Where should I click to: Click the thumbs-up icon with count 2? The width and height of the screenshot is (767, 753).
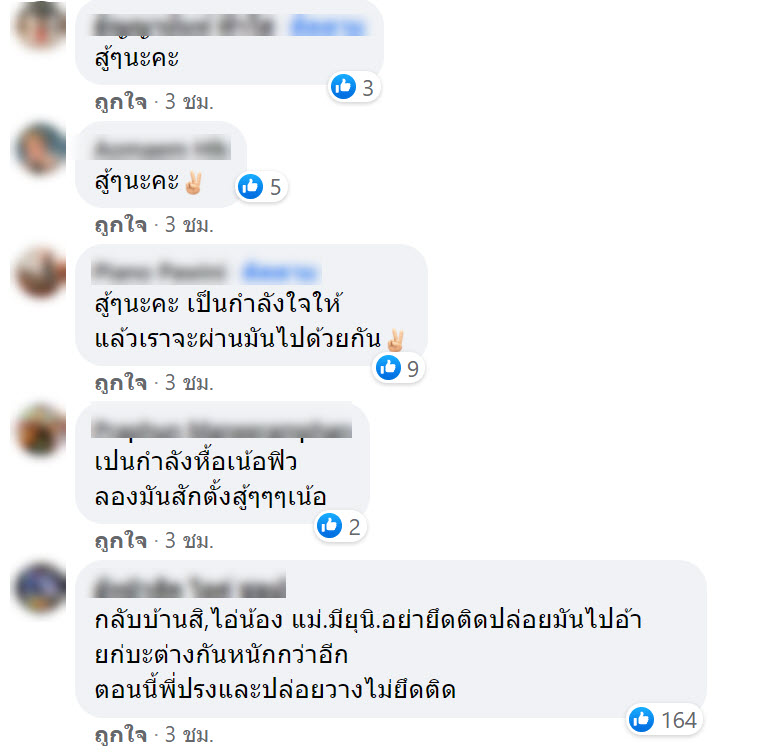(330, 526)
